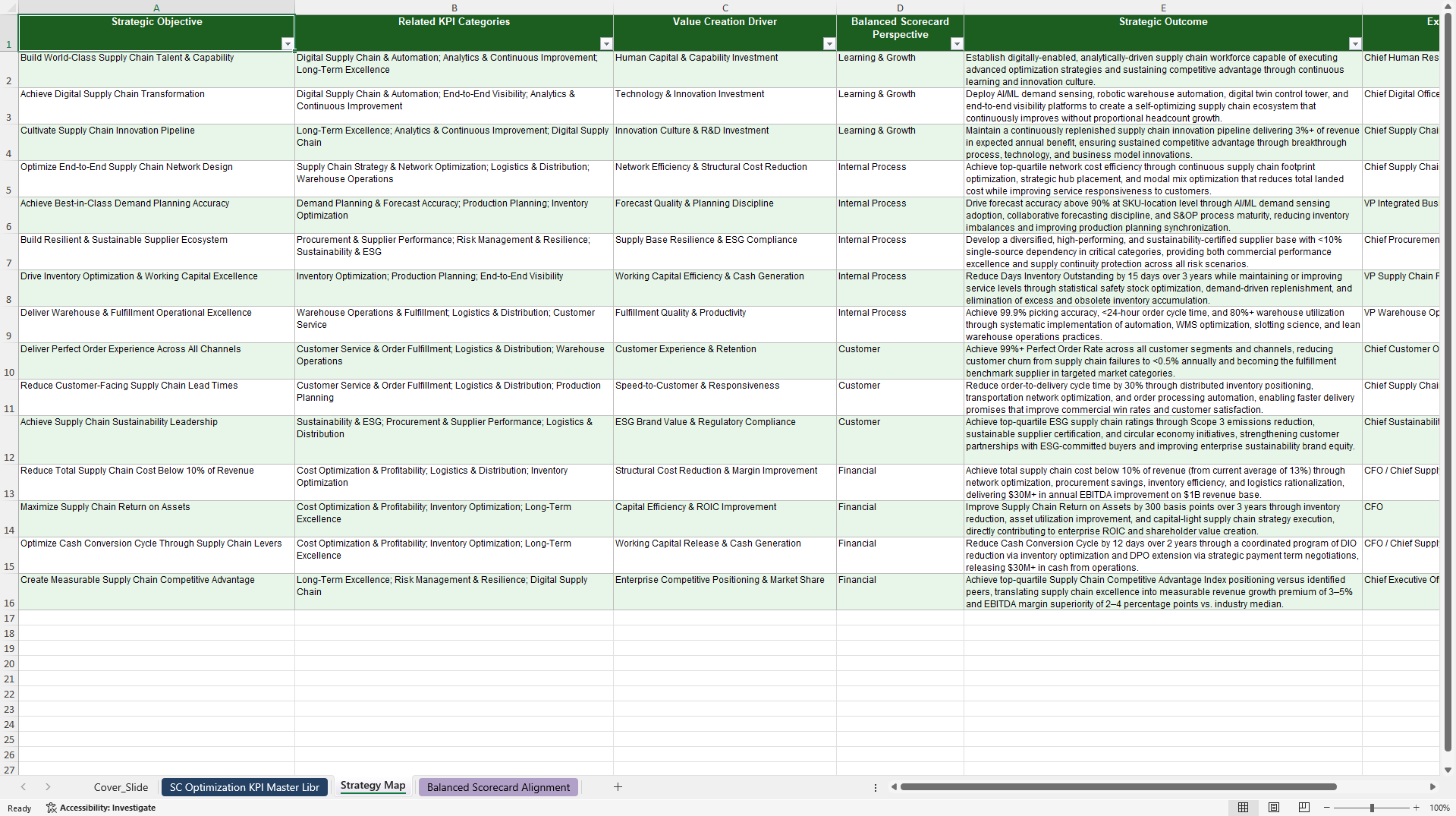Click 'Internal Process' perspective in row 5

coord(900,179)
